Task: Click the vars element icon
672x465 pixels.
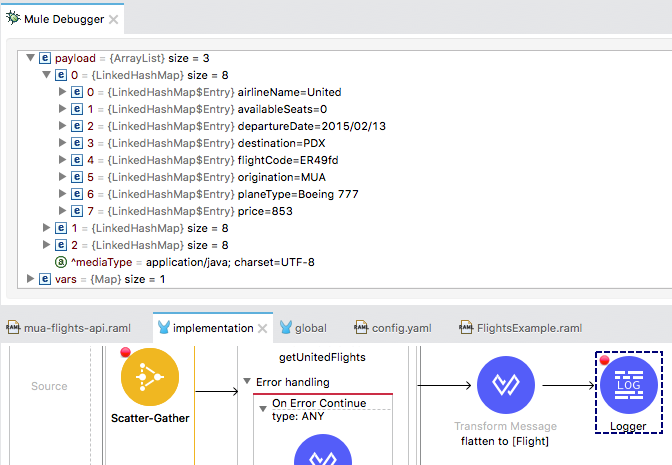Action: pos(45,279)
